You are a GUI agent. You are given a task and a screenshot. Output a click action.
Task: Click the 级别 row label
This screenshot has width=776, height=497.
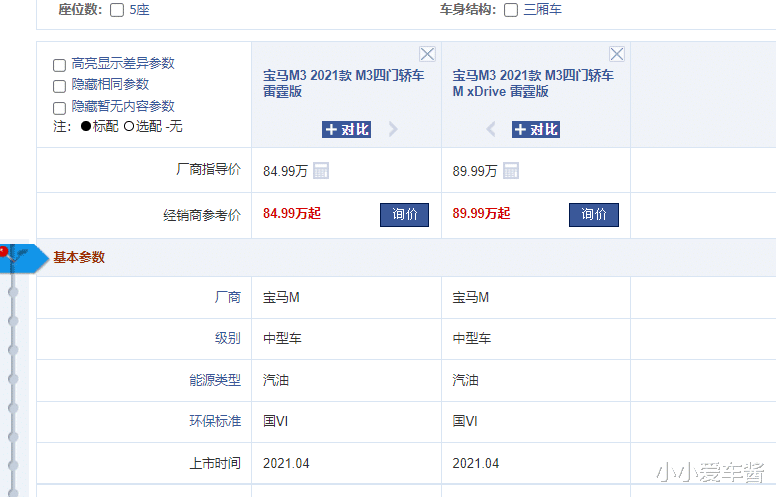(x=228, y=338)
